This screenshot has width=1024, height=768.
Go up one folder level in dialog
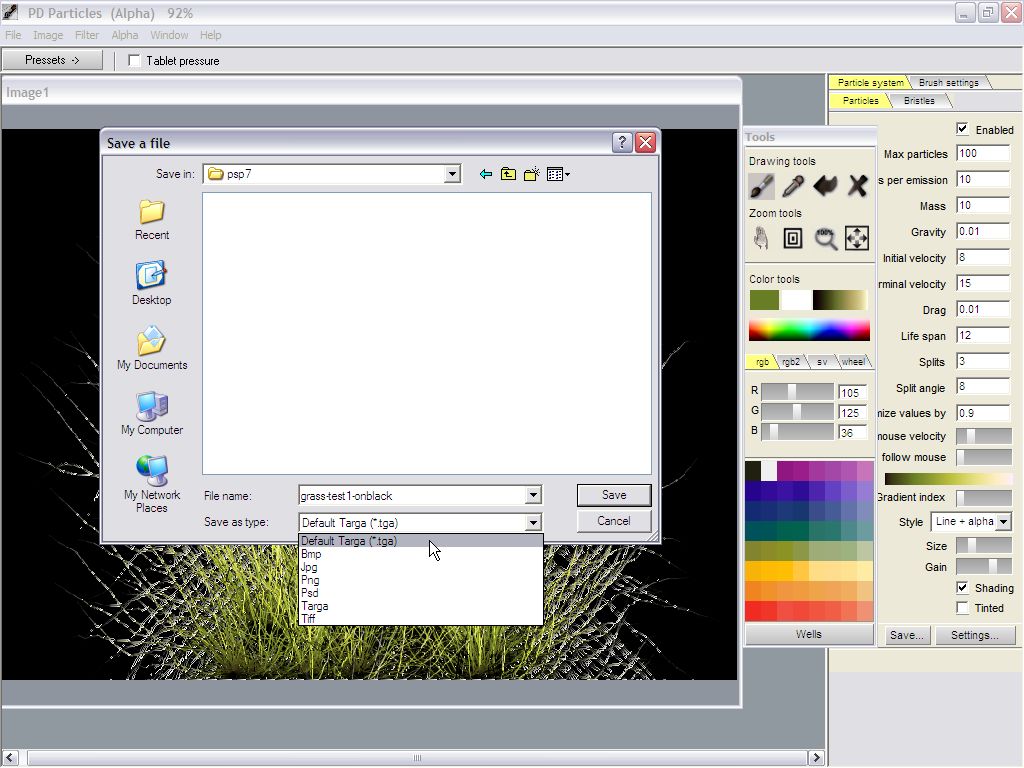click(x=508, y=174)
